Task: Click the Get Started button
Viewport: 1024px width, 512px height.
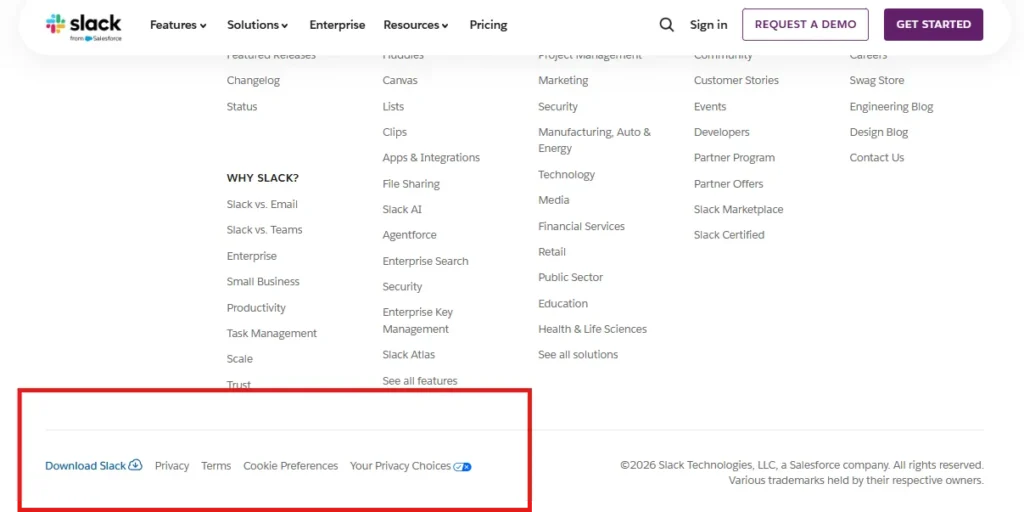Action: click(x=933, y=25)
